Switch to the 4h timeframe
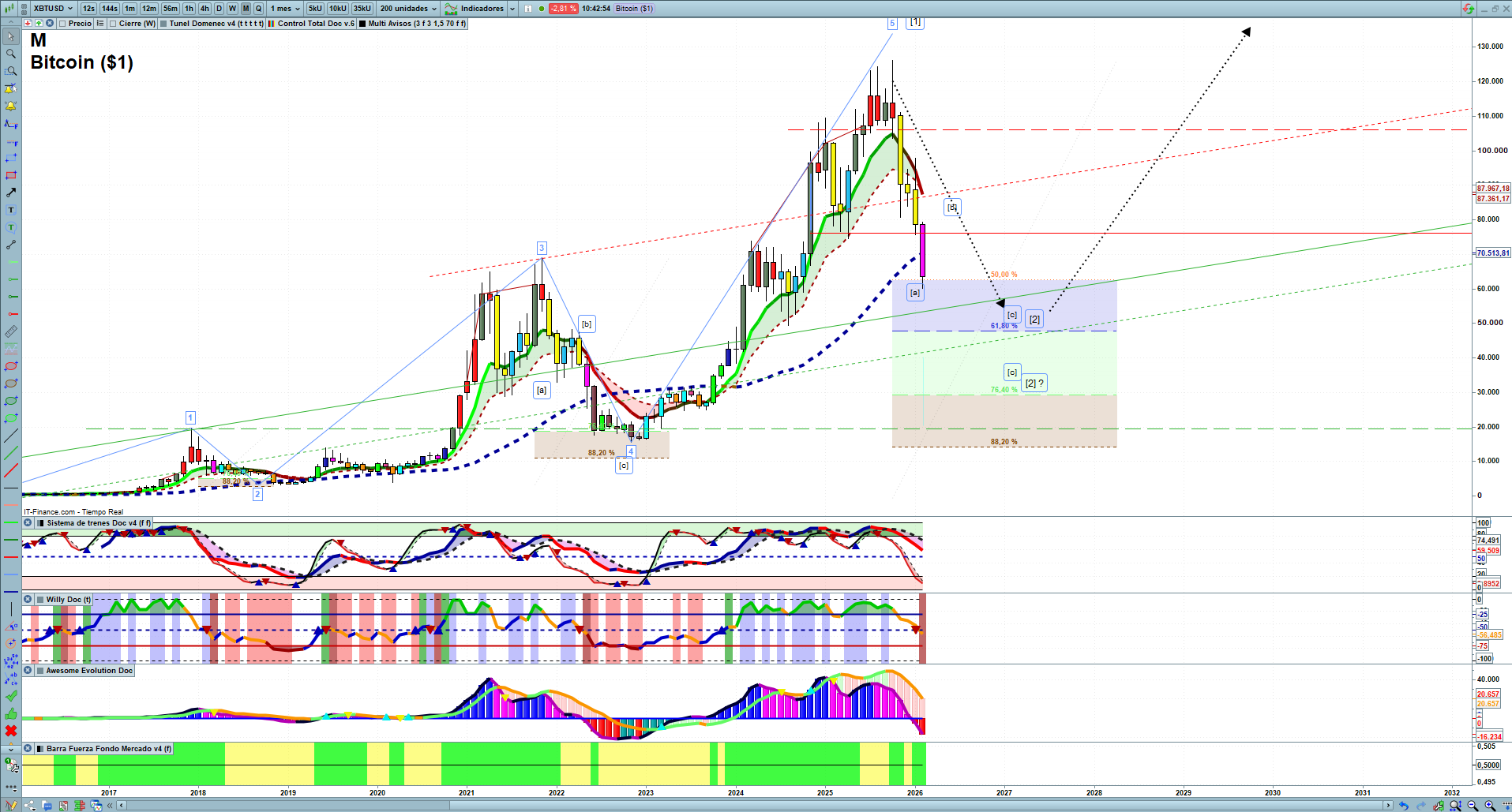This screenshot has height=812, width=1512. tap(204, 9)
